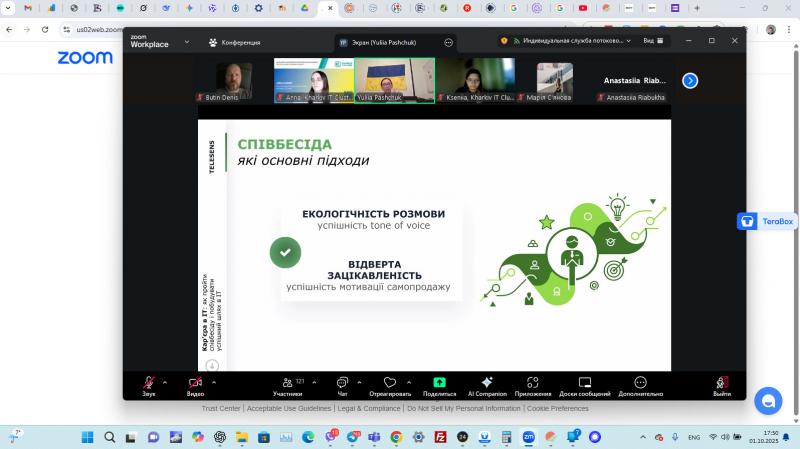The image size is (800, 449).
Task: Open the TeraBox side widget
Action: coord(766,221)
